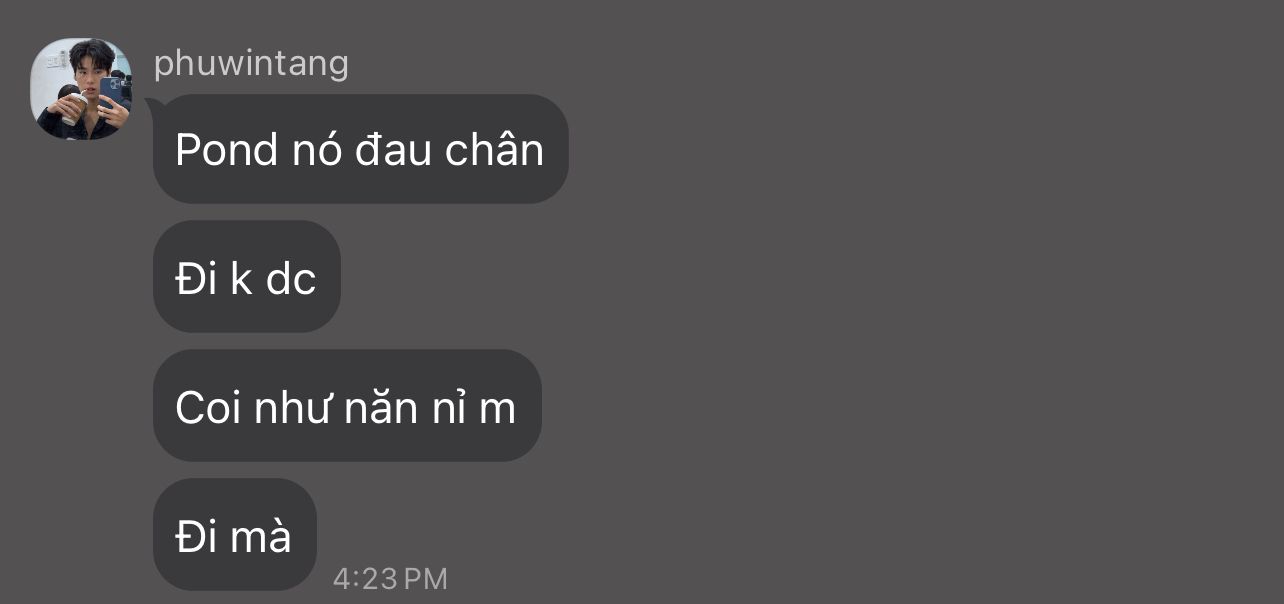Viewport: 1284px width, 604px height.
Task: Click the word "Đi" in second message
Action: (196, 279)
